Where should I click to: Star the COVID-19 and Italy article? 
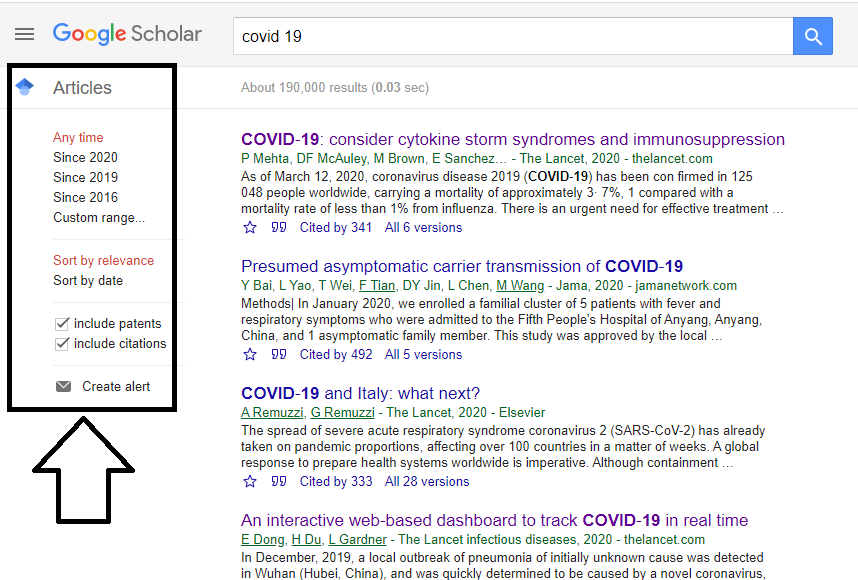pos(250,482)
